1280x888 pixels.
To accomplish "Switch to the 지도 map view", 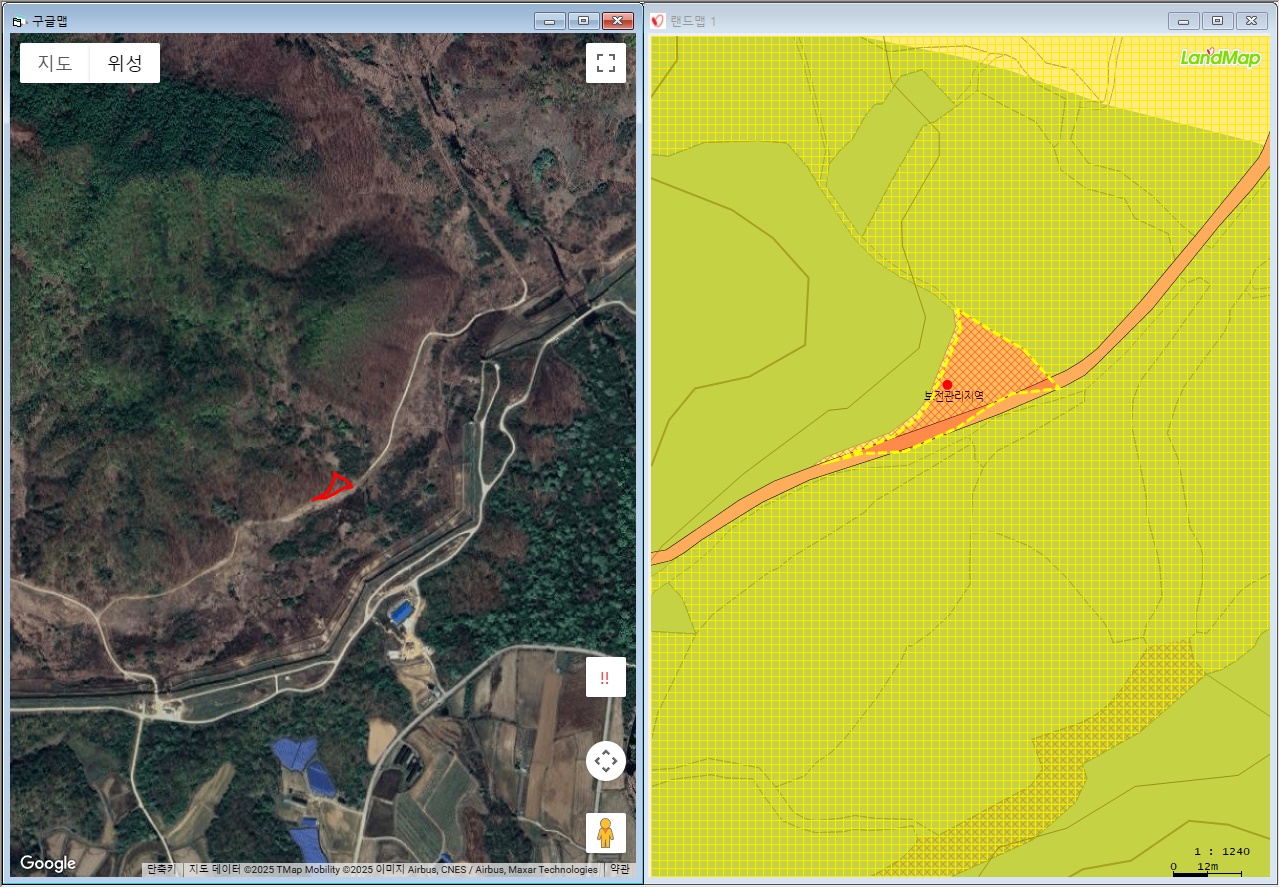I will pyautogui.click(x=55, y=63).
